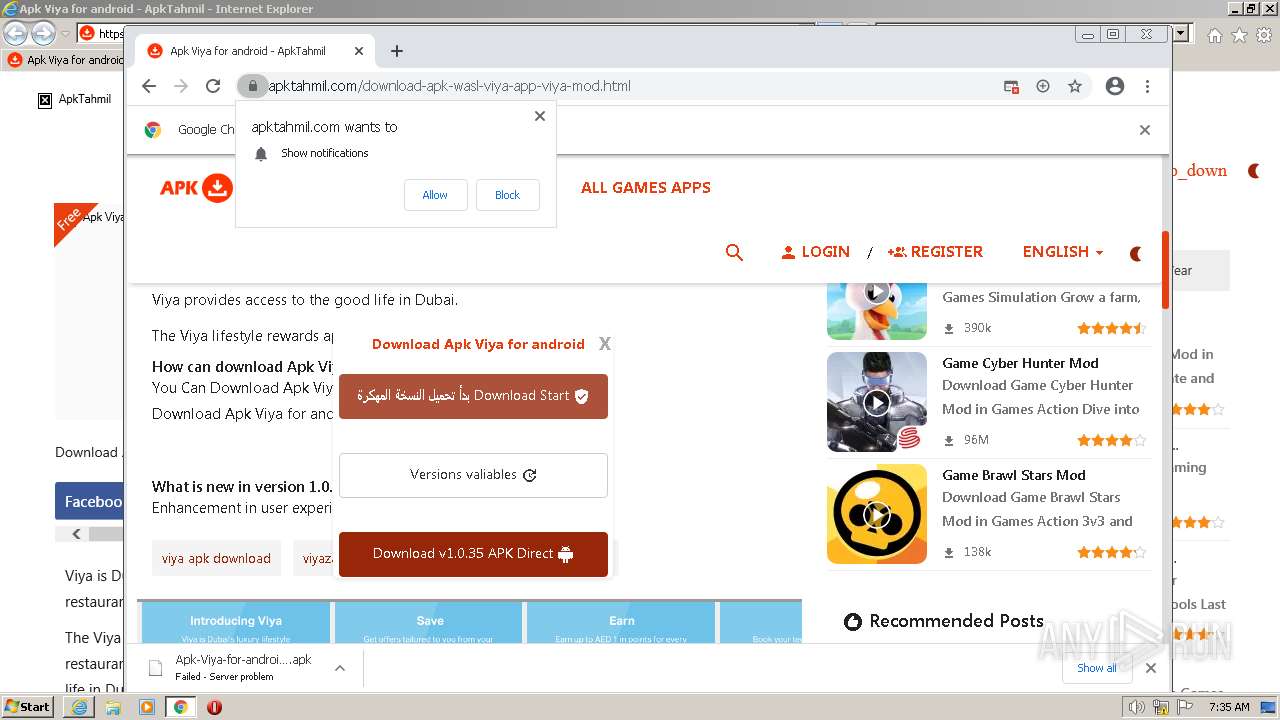This screenshot has width=1280, height=720.
Task: Open Internet Explorer tools gear
Action: tap(1262, 35)
